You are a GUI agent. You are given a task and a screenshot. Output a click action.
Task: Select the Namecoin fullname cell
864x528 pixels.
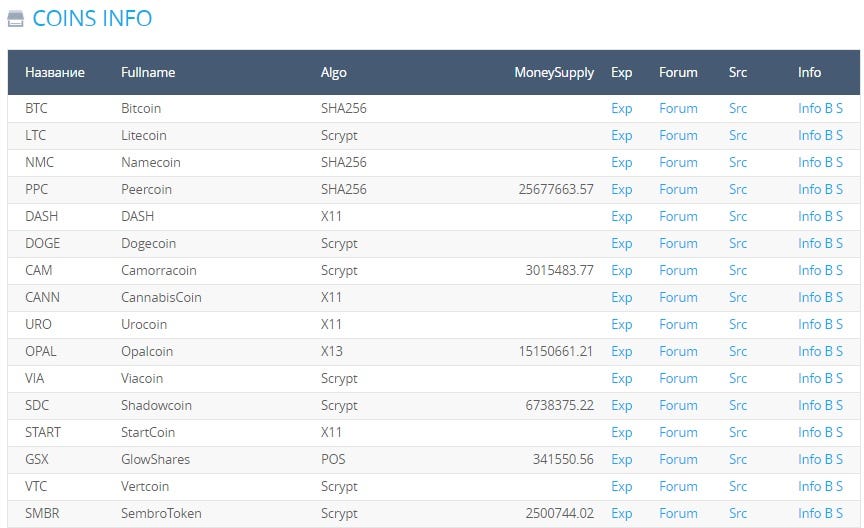coord(150,163)
